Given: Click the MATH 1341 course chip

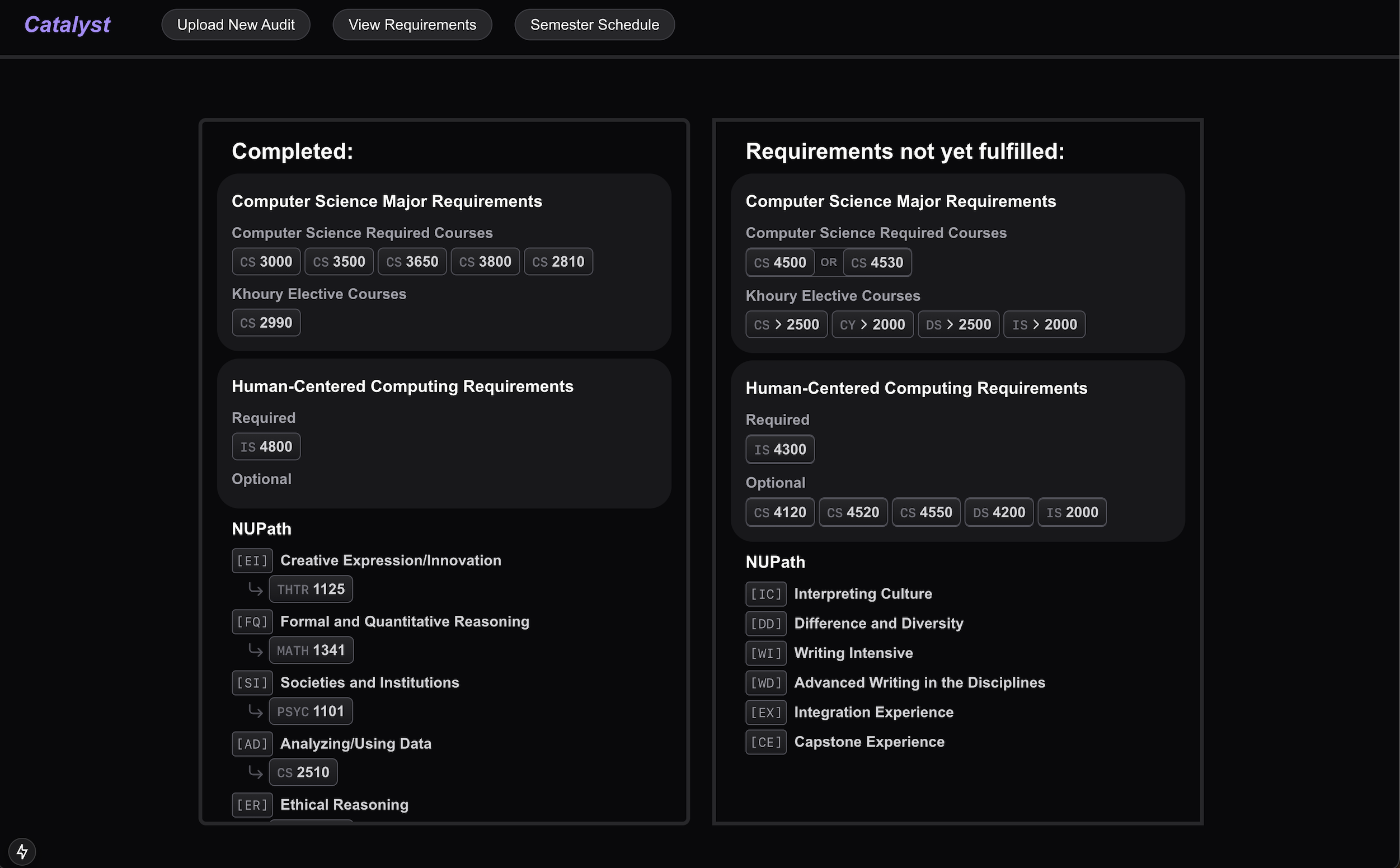Looking at the screenshot, I should click(311, 650).
